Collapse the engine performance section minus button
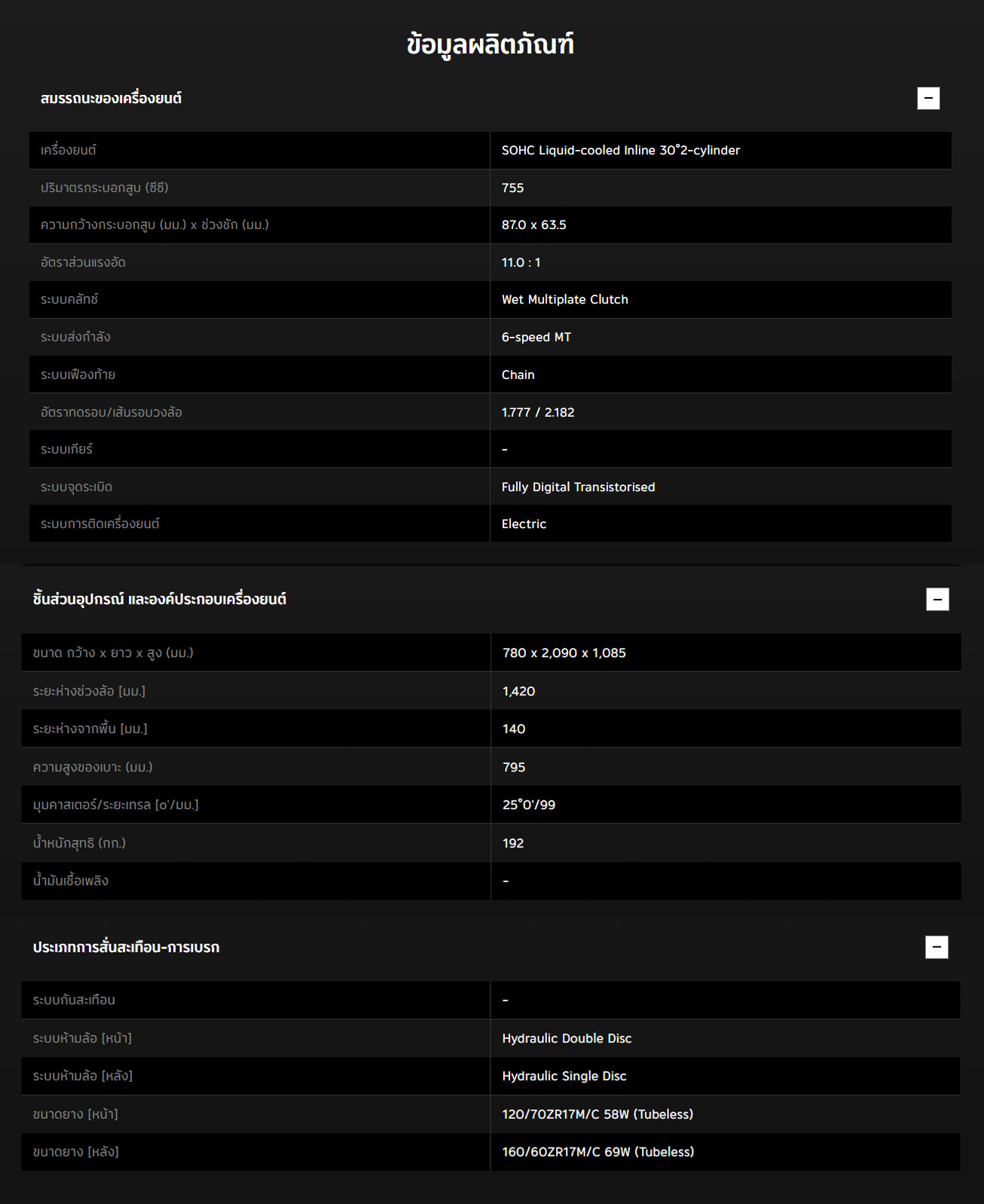 pyautogui.click(x=927, y=98)
